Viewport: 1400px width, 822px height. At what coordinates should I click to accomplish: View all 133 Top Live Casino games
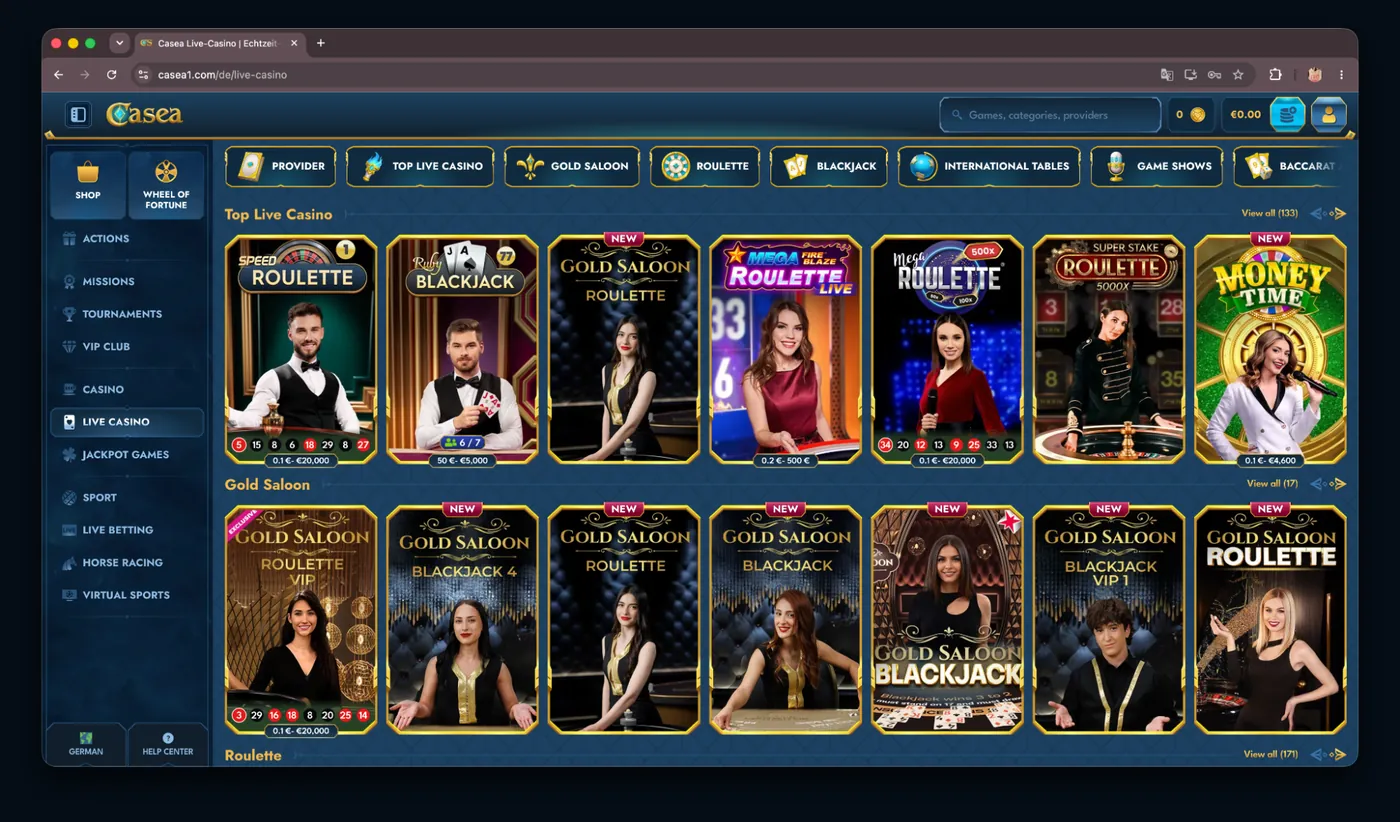1269,213
